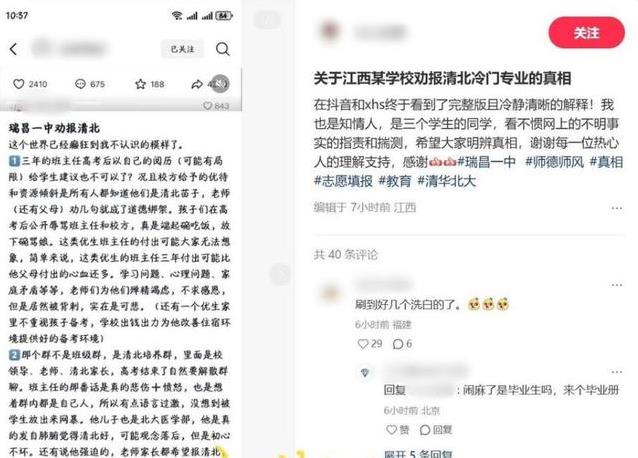Open more options beside the edit time
Image resolution: width=638 pixels, height=458 pixels.
pyautogui.click(x=616, y=208)
